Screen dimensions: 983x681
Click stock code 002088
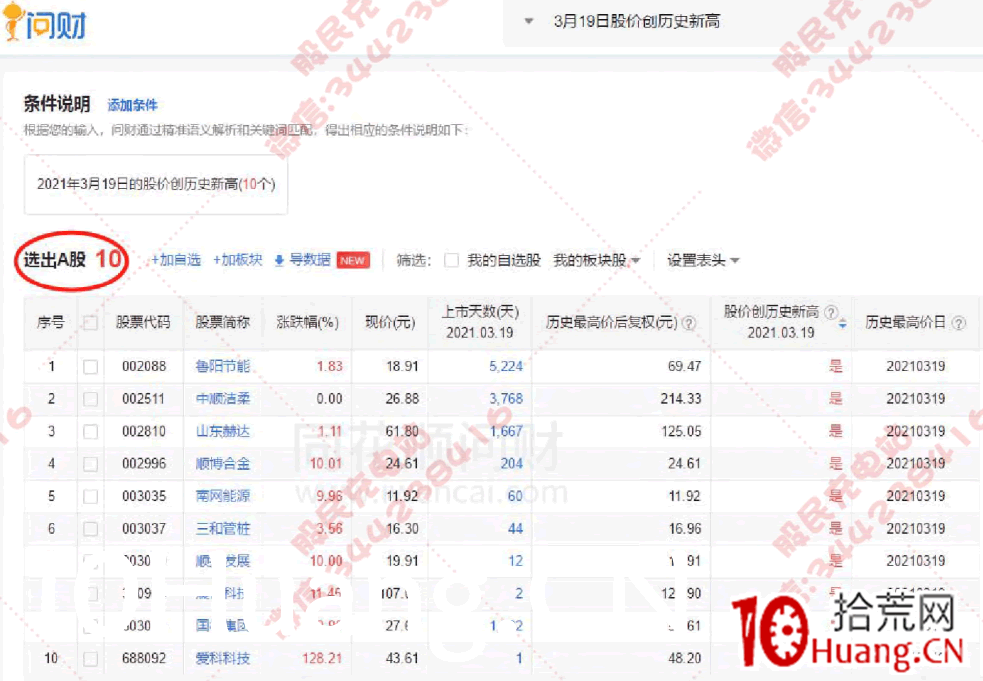point(144,366)
